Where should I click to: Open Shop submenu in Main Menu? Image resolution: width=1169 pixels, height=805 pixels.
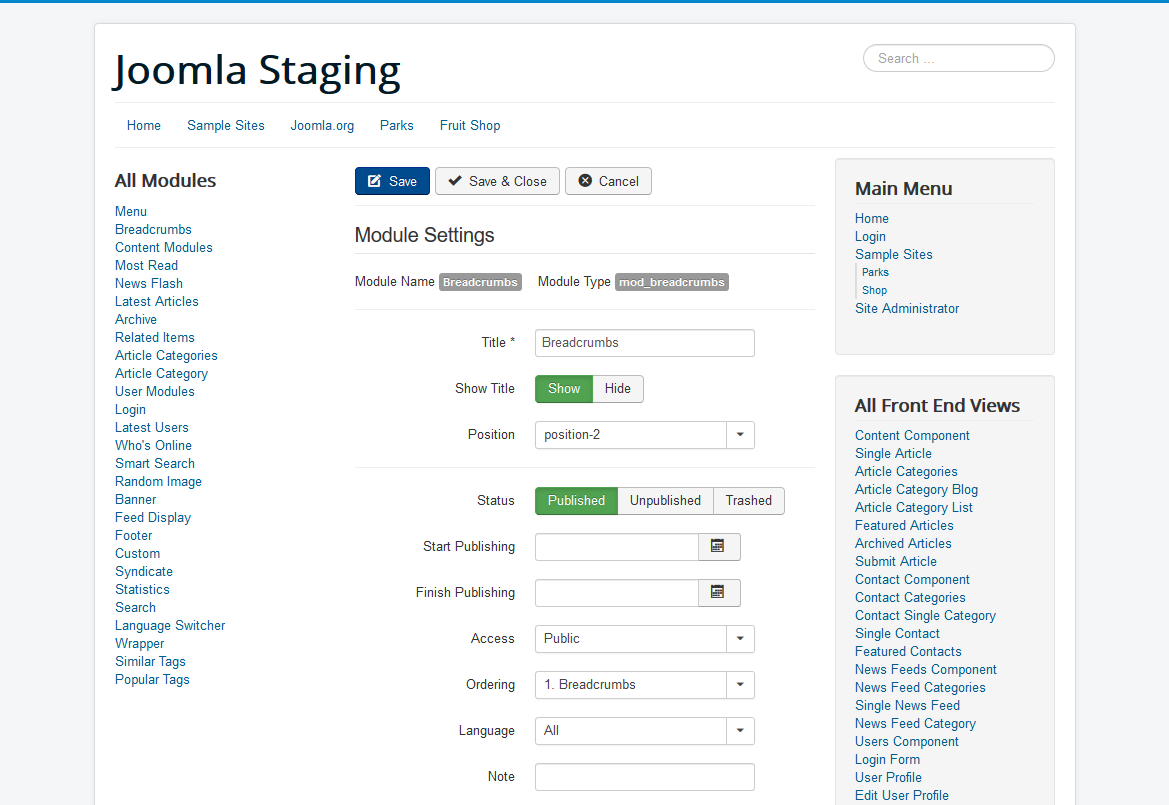tap(875, 290)
